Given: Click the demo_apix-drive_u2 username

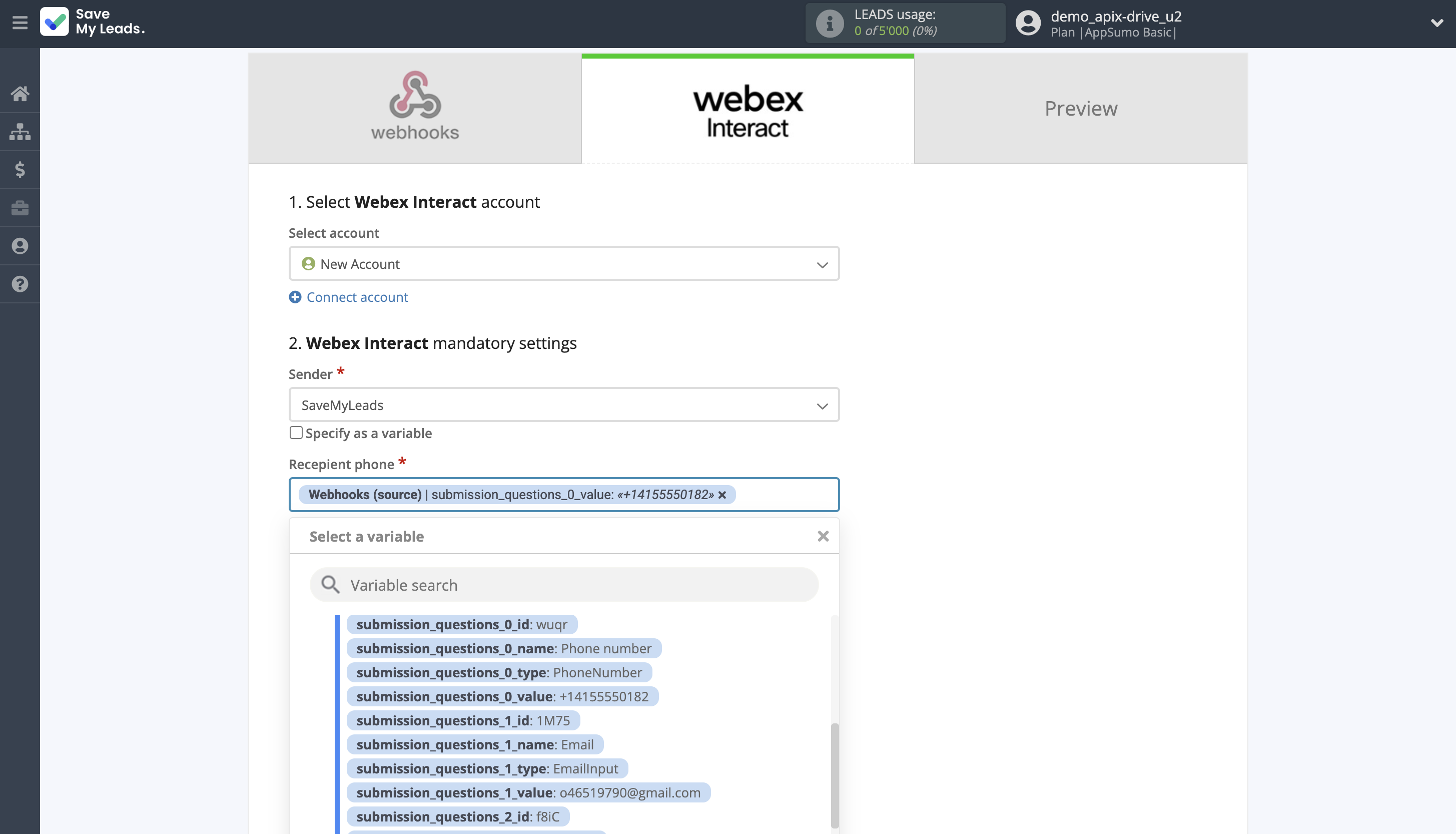Looking at the screenshot, I should [x=1116, y=16].
